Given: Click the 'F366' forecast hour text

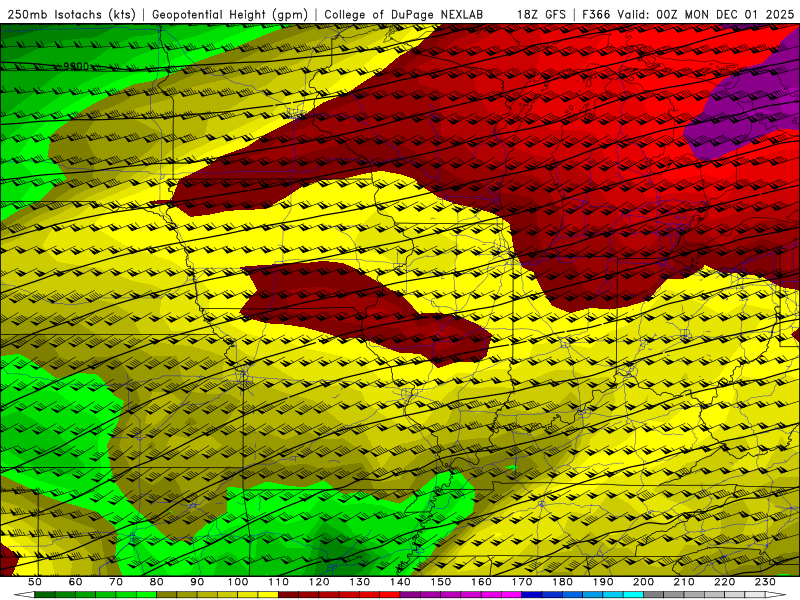Looking at the screenshot, I should (596, 15).
